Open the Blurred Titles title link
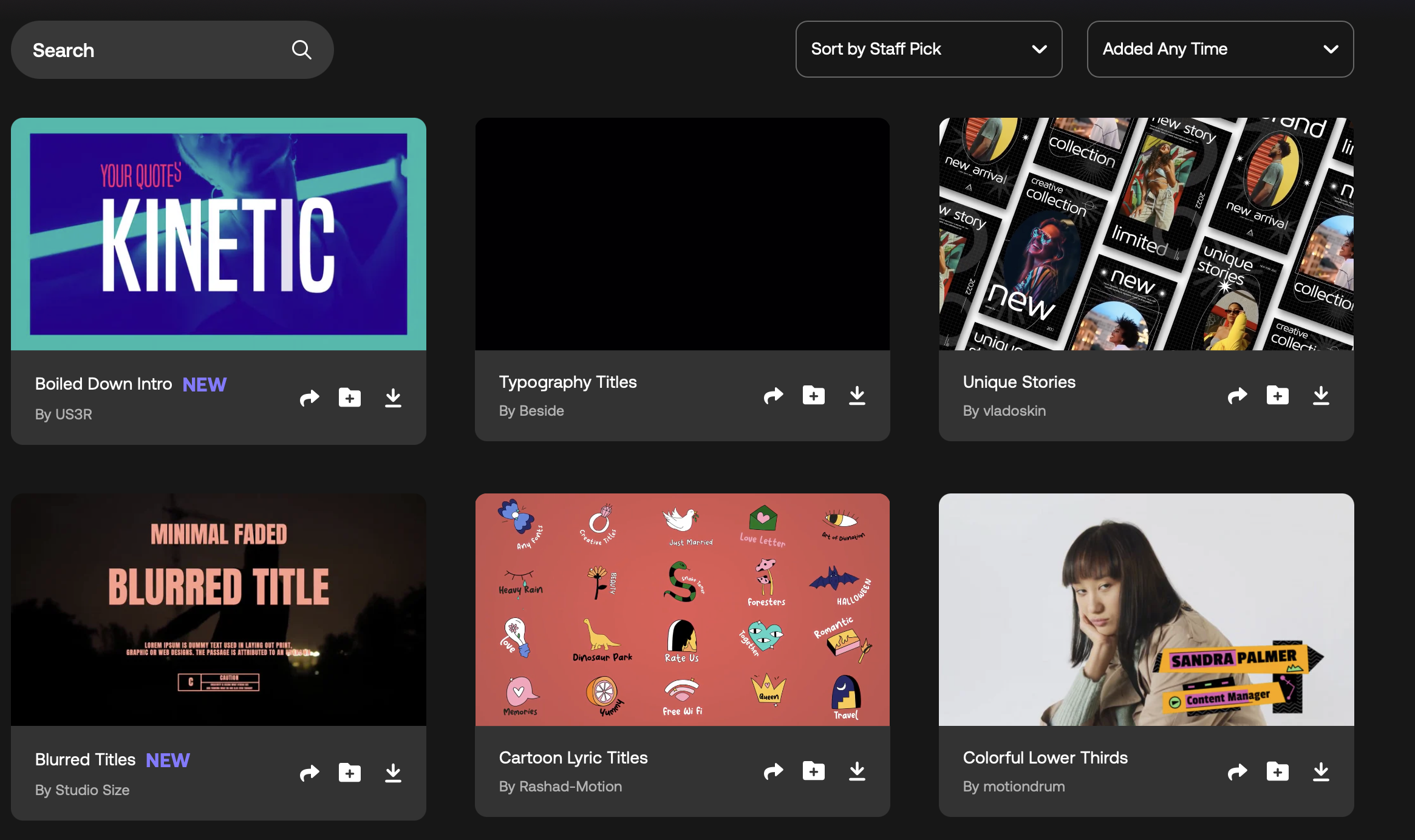The width and height of the screenshot is (1415, 840). pos(85,760)
